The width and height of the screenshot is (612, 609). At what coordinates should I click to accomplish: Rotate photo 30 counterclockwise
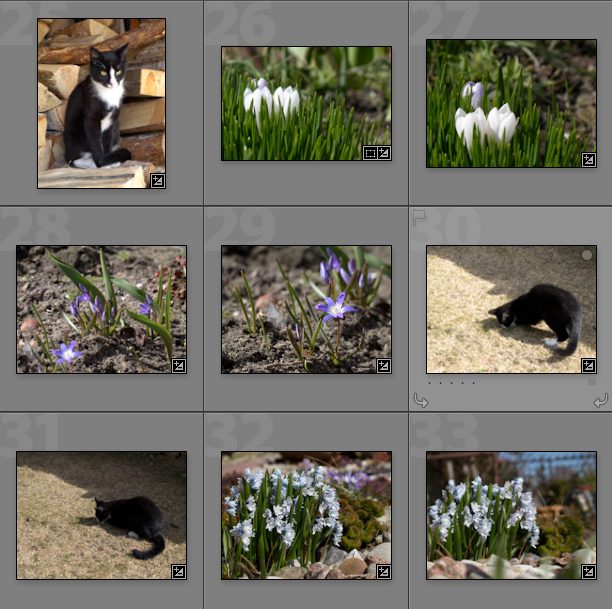pos(420,400)
